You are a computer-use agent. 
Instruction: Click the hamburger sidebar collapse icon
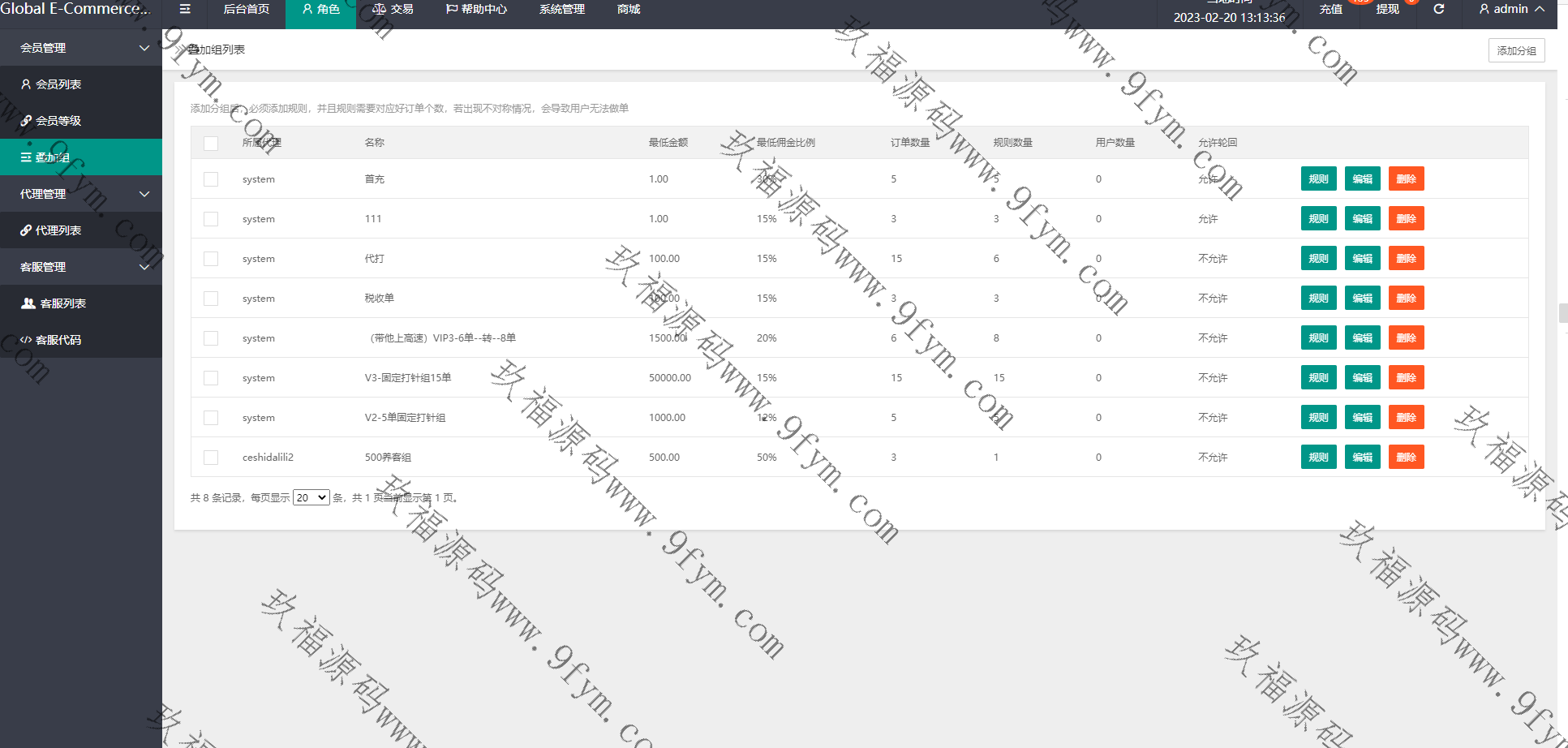coord(185,9)
